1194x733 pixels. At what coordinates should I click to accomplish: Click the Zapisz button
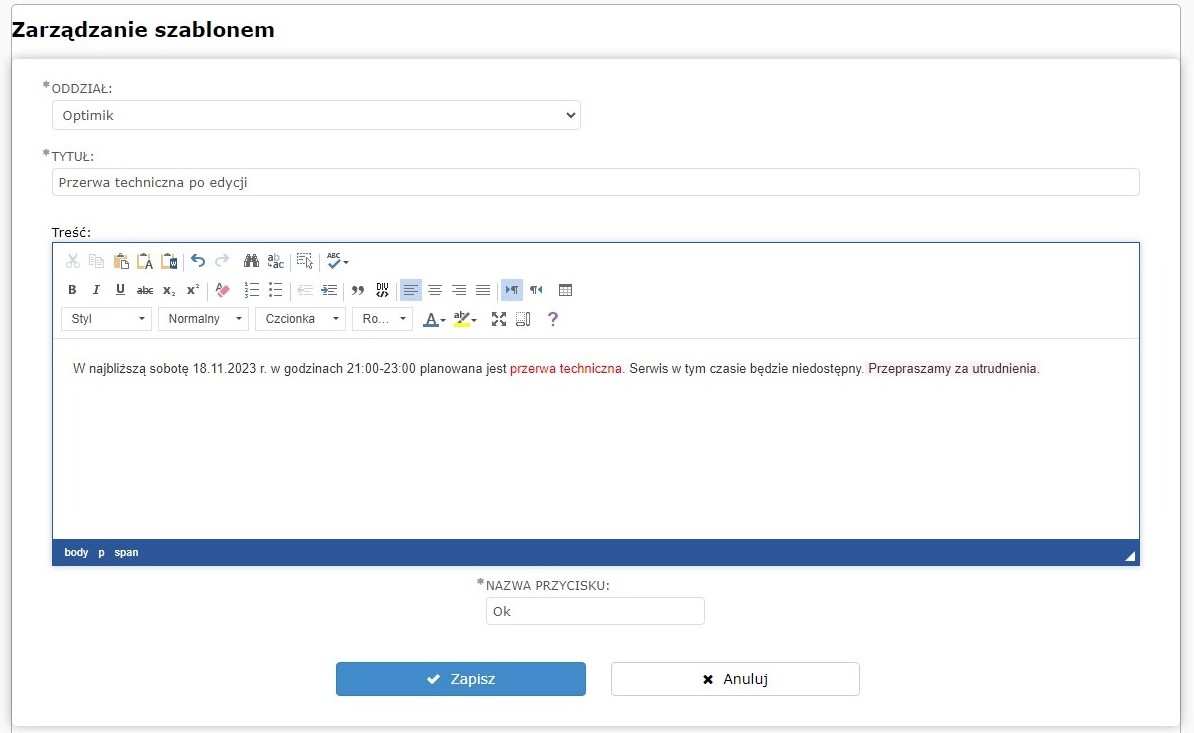click(x=460, y=679)
